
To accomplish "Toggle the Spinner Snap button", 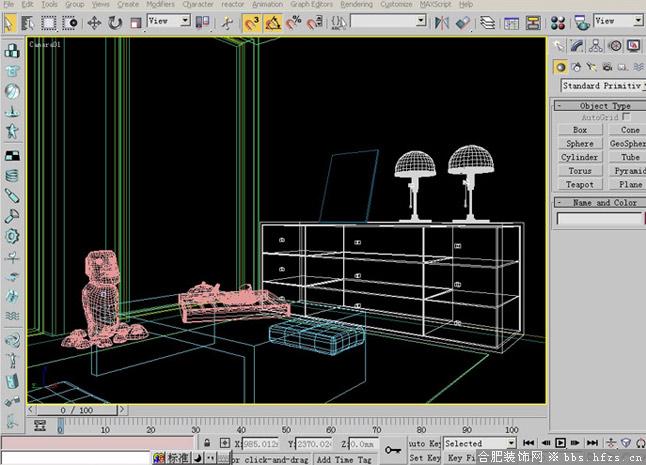I will 315,23.
